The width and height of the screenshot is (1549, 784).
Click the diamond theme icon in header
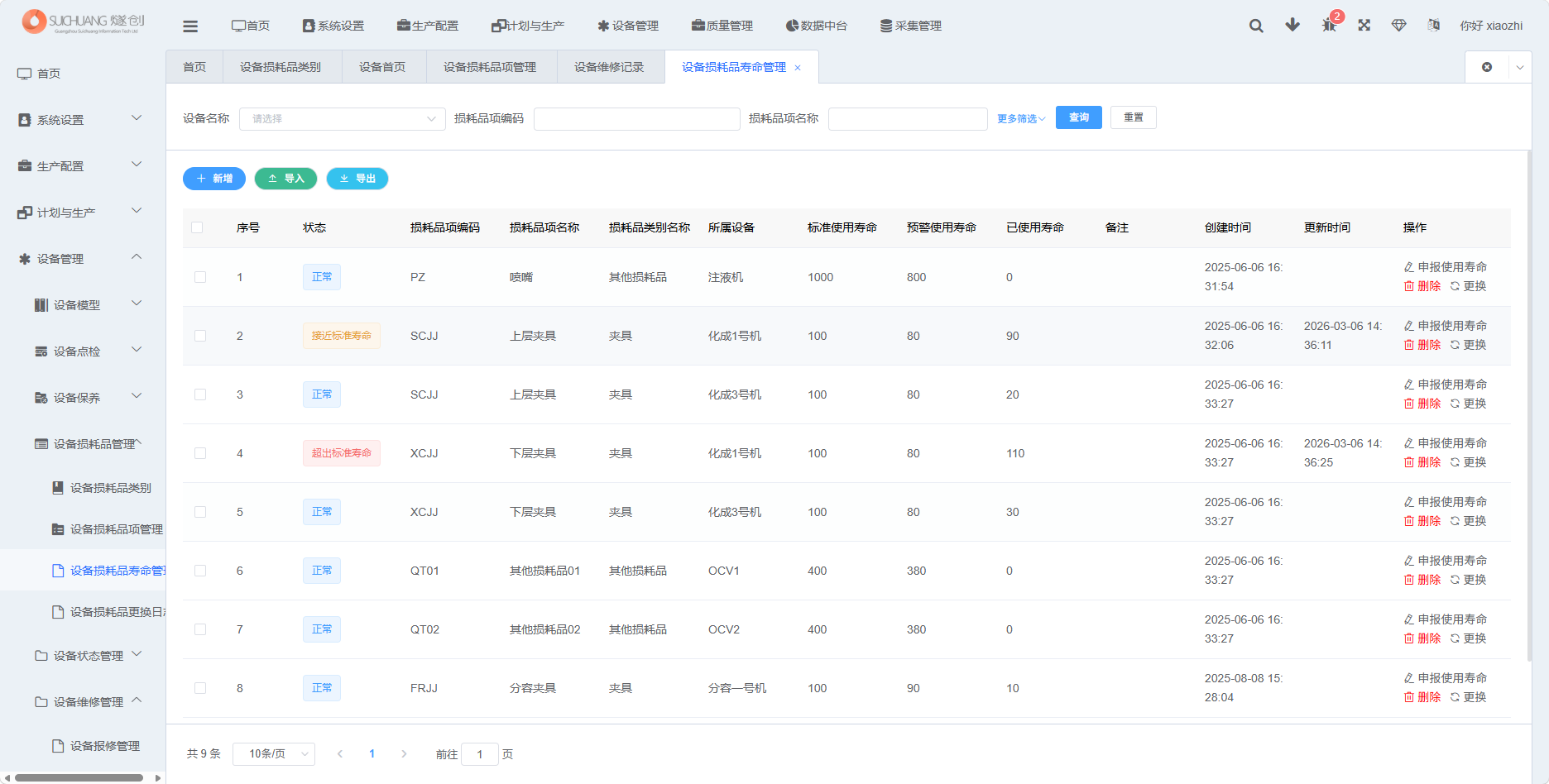pyautogui.click(x=1399, y=25)
